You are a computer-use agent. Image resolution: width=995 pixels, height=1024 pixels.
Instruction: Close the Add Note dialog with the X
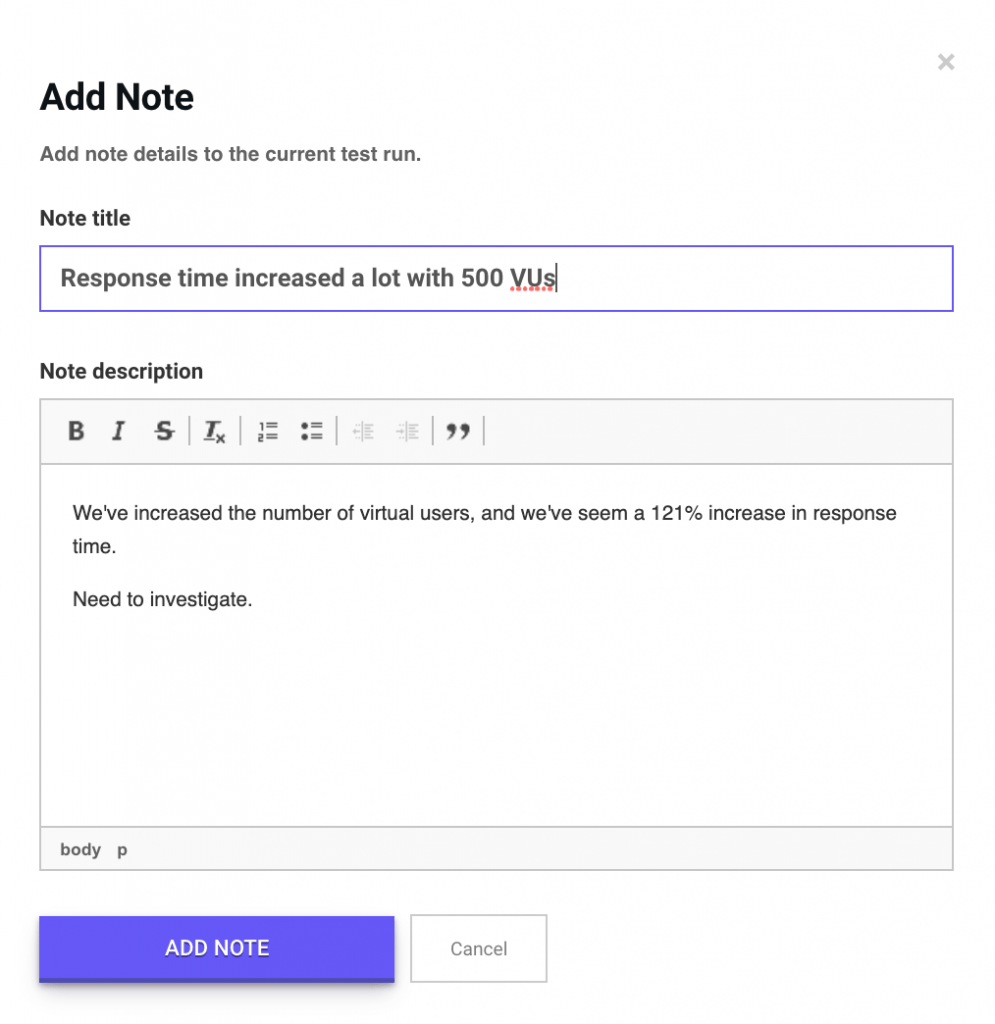pyautogui.click(x=945, y=62)
